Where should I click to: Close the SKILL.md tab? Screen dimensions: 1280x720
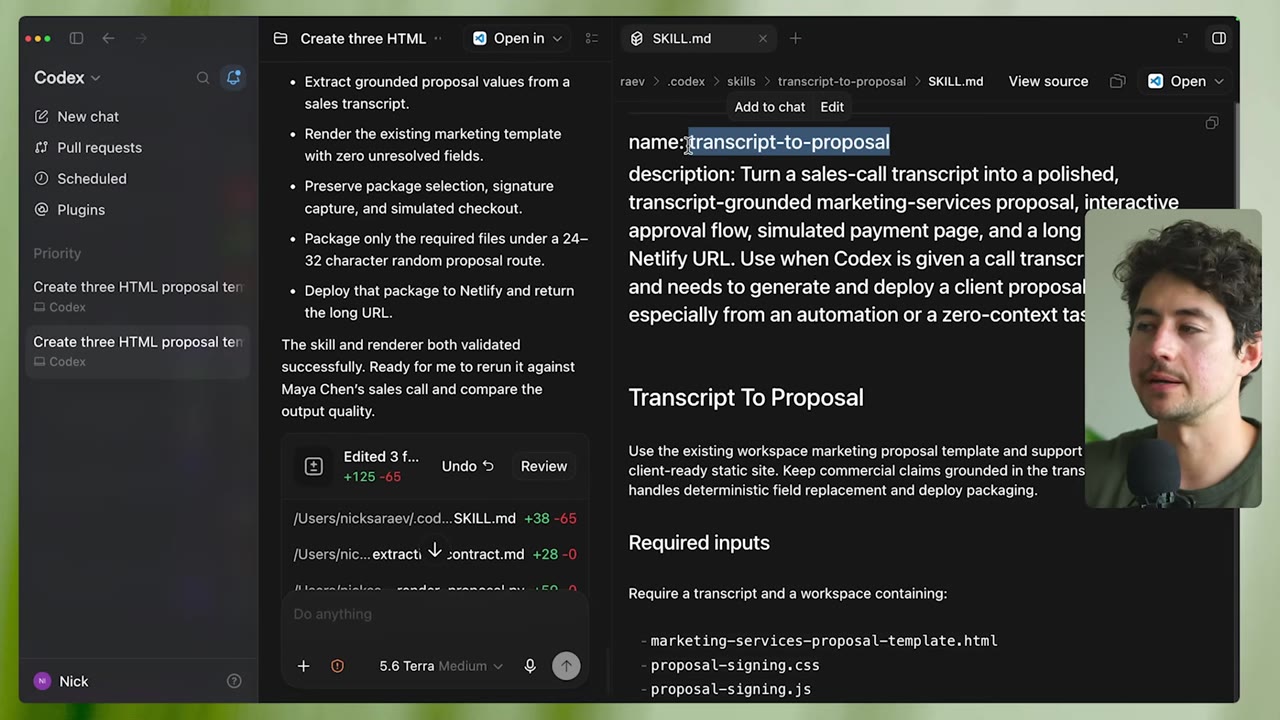(x=763, y=38)
